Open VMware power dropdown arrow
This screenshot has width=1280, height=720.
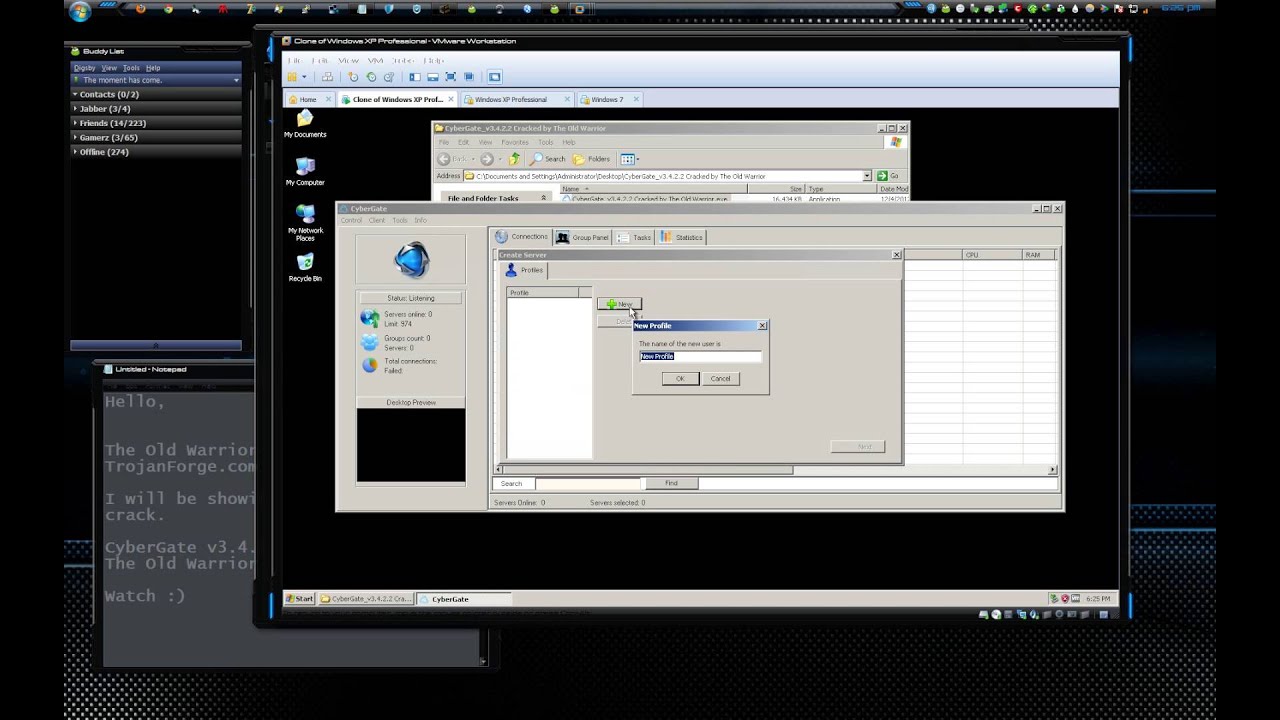(305, 77)
